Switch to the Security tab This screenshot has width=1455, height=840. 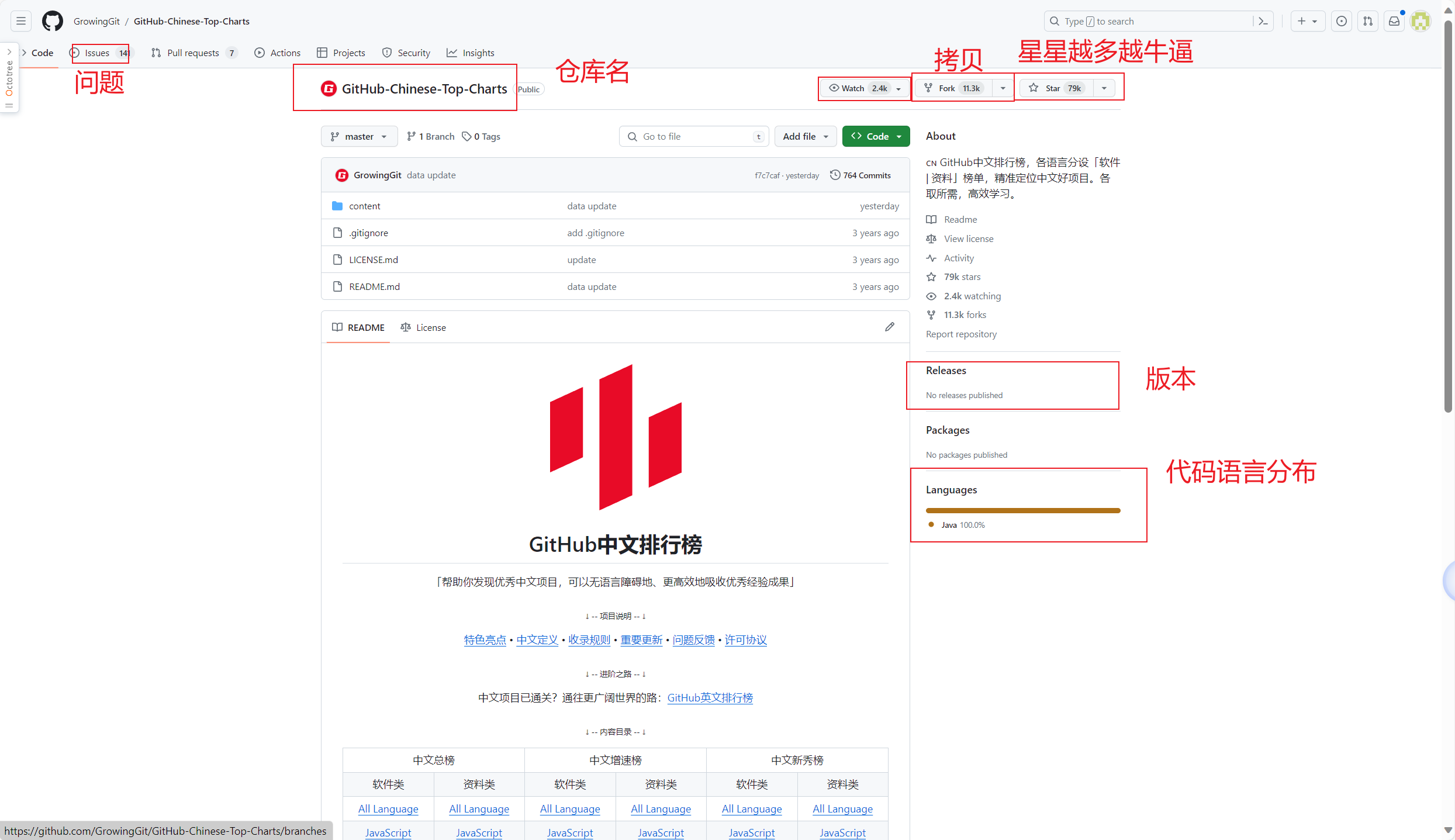[x=406, y=53]
